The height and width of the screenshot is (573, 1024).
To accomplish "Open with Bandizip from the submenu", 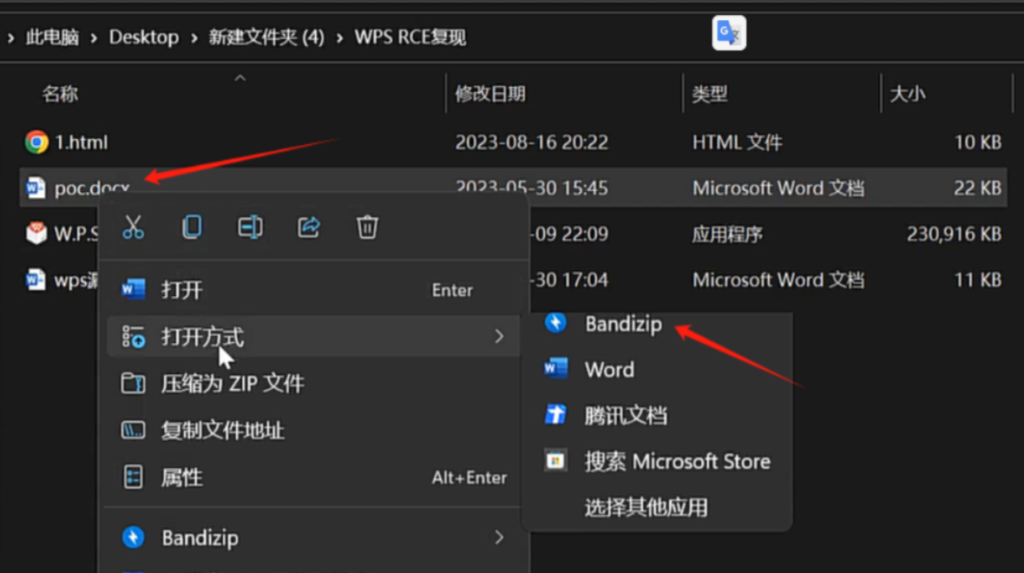I will [658, 323].
